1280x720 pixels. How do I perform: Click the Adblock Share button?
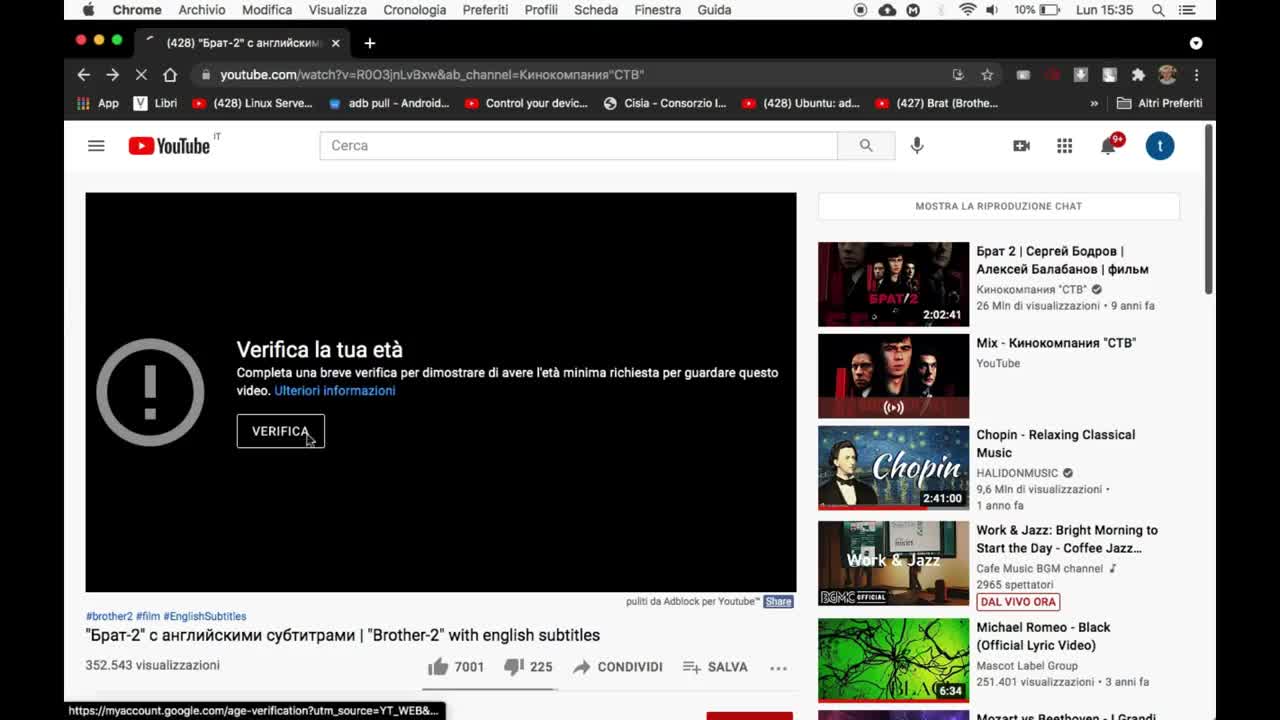(x=778, y=601)
